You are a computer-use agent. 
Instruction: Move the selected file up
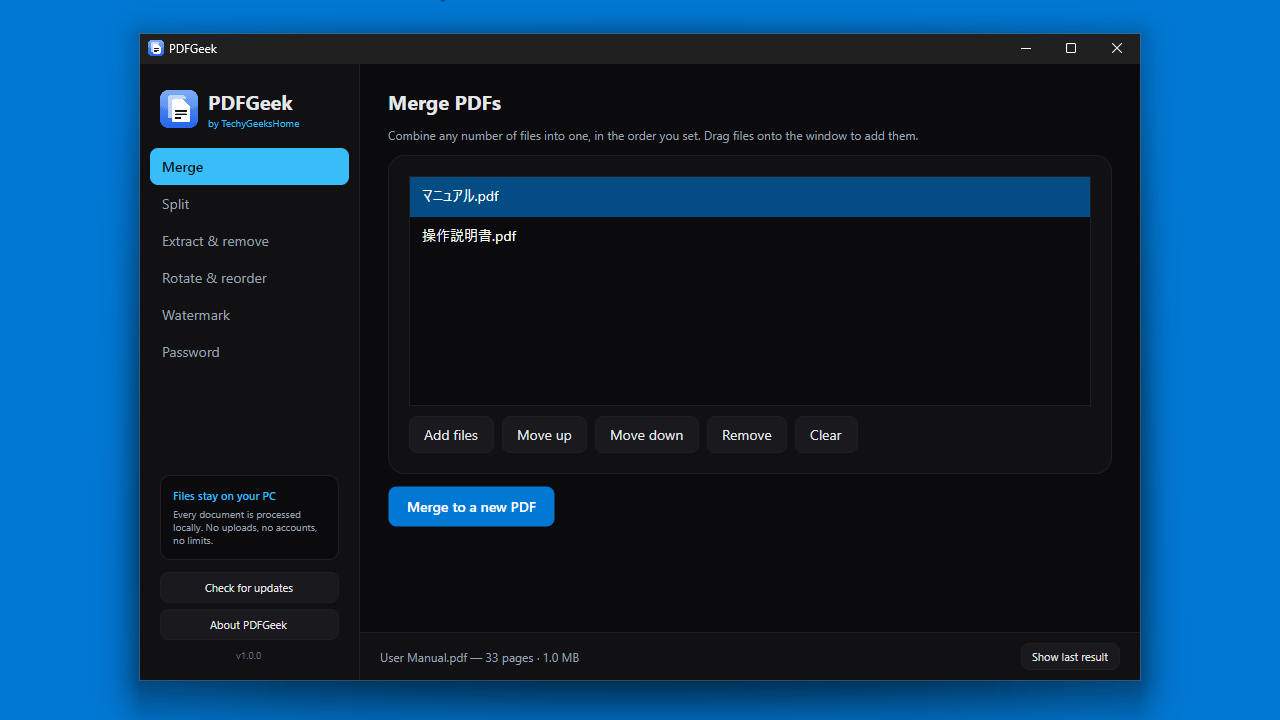pos(544,435)
